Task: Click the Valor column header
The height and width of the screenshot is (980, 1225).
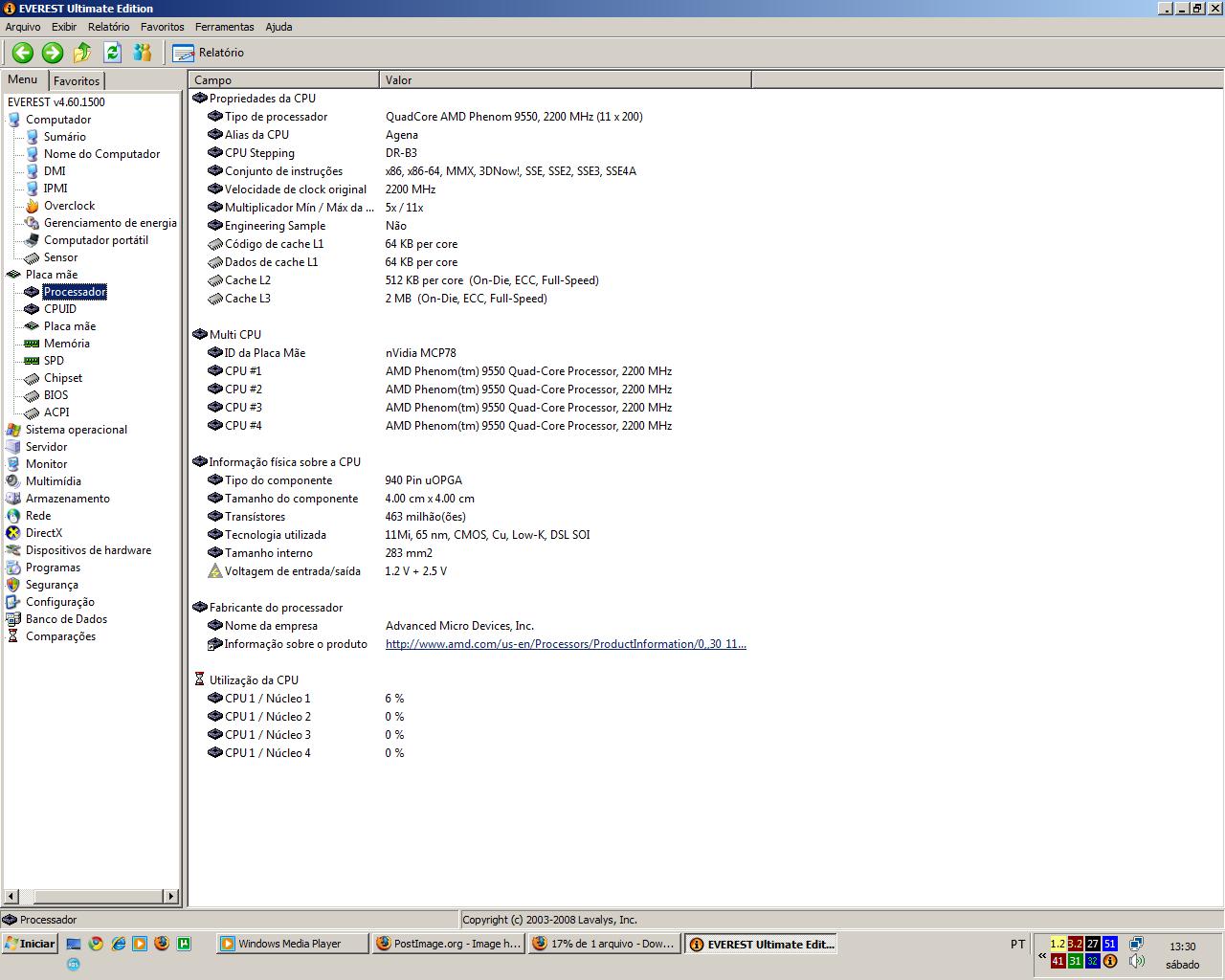Action: (x=565, y=80)
